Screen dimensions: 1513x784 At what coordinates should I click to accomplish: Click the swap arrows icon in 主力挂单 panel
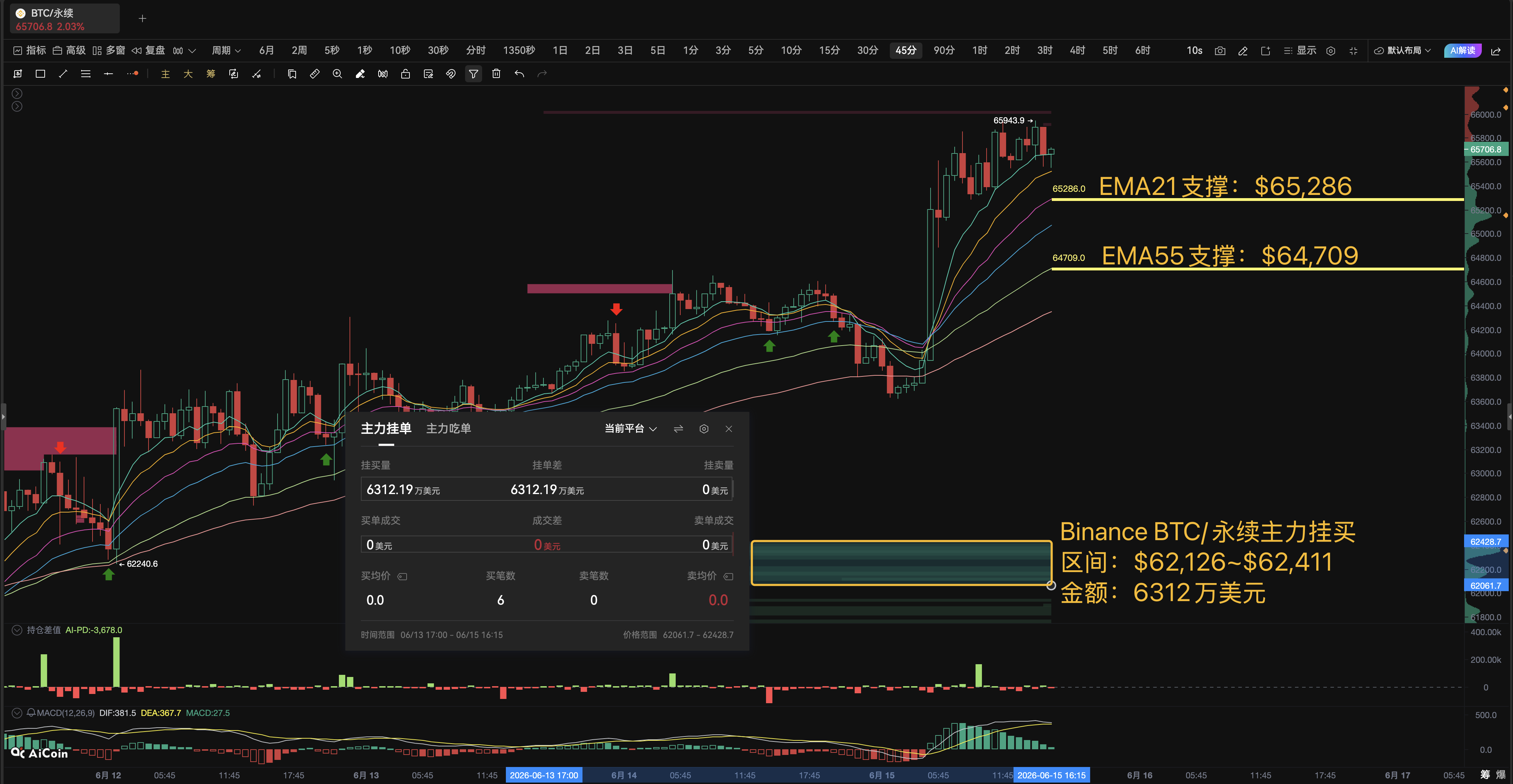click(679, 429)
